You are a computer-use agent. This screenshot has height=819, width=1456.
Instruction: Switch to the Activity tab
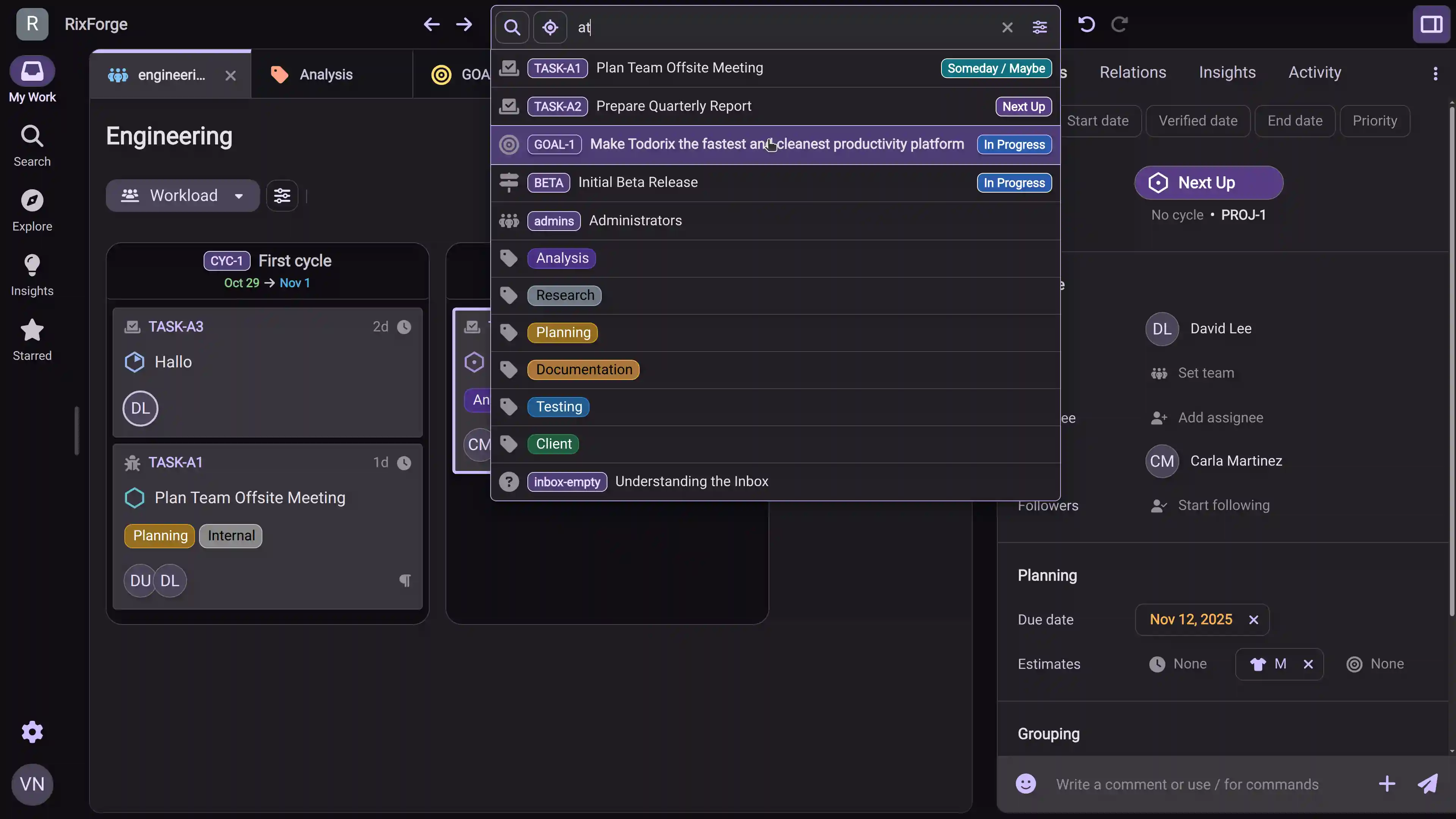tap(1313, 72)
